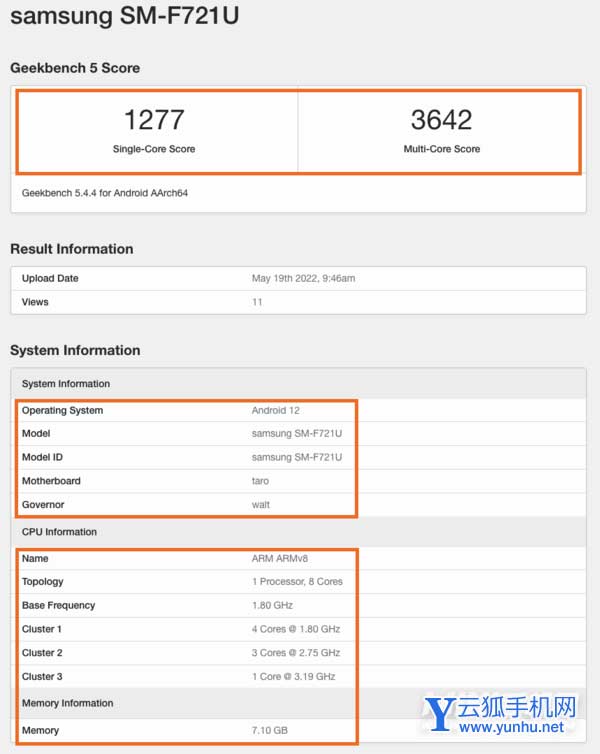The height and width of the screenshot is (754, 600).
Task: Select the taro motherboard value
Action: tap(260, 481)
